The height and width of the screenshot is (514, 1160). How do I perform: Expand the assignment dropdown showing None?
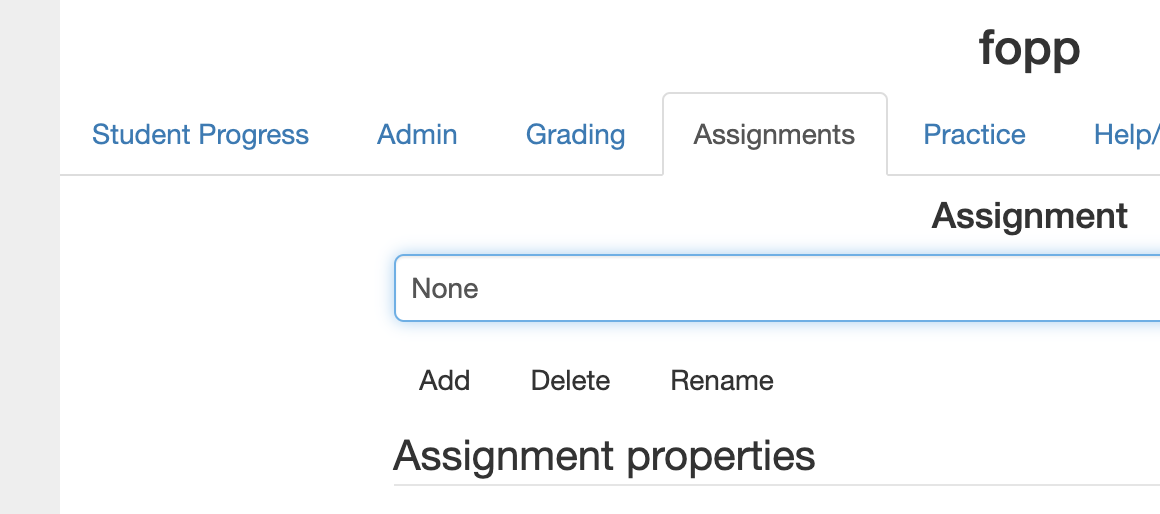pyautogui.click(x=778, y=288)
